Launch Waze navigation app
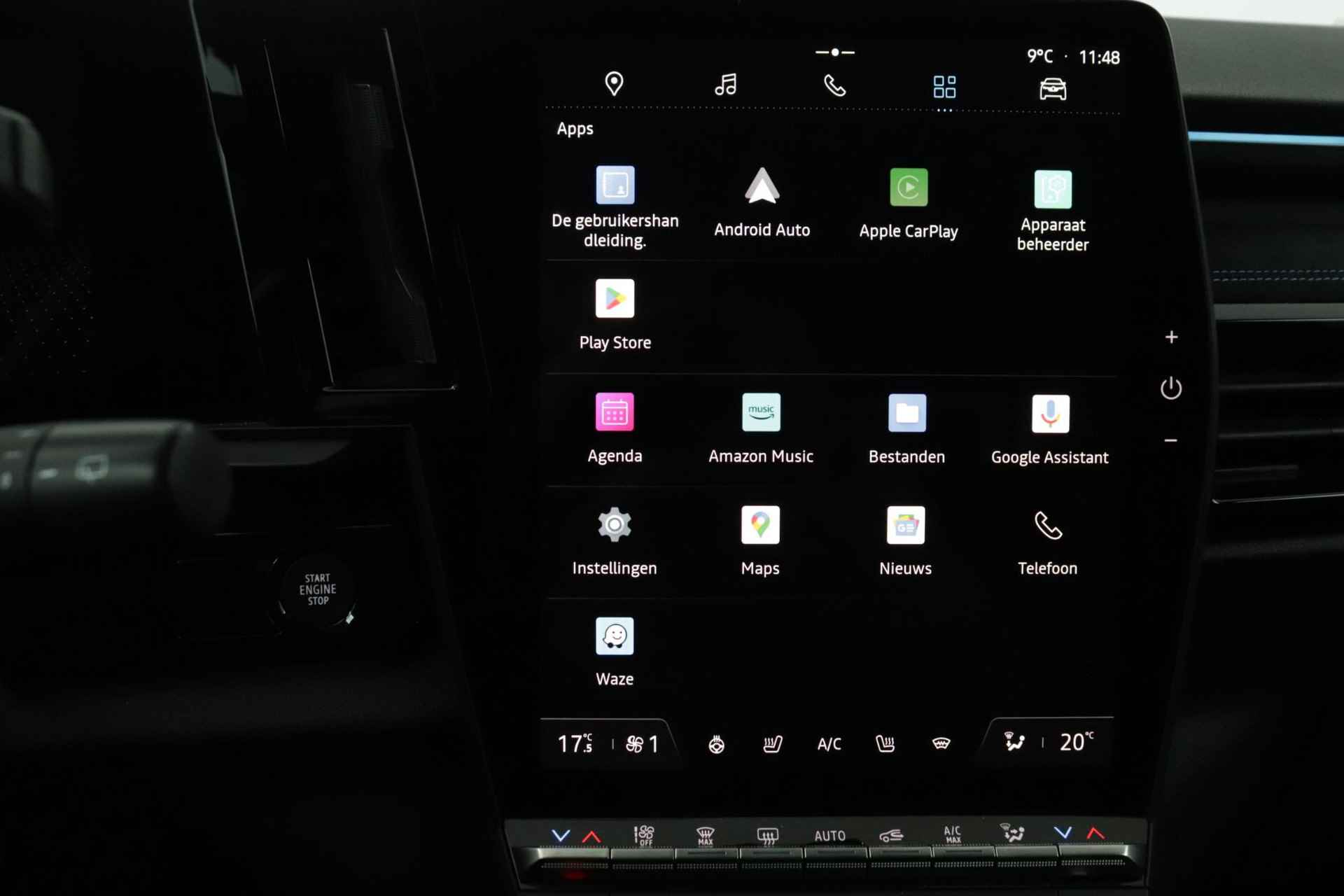This screenshot has width=1344, height=896. 615,652
